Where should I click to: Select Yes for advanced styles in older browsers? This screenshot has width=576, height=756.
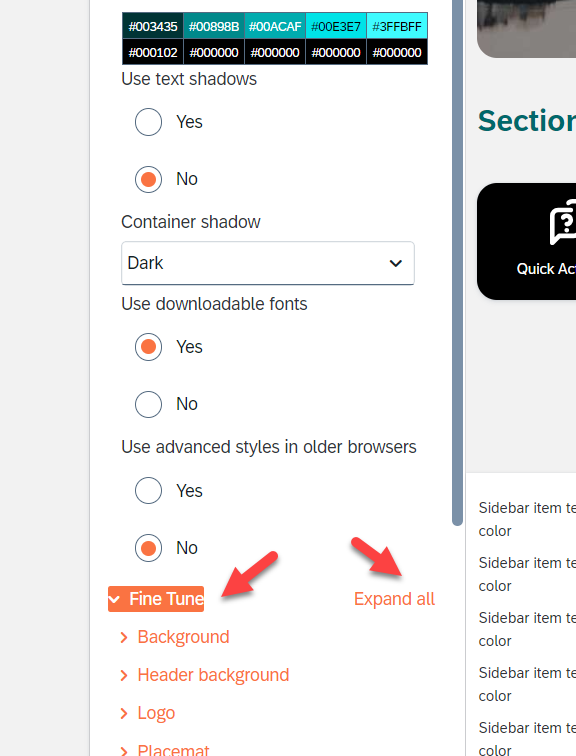pyautogui.click(x=148, y=490)
